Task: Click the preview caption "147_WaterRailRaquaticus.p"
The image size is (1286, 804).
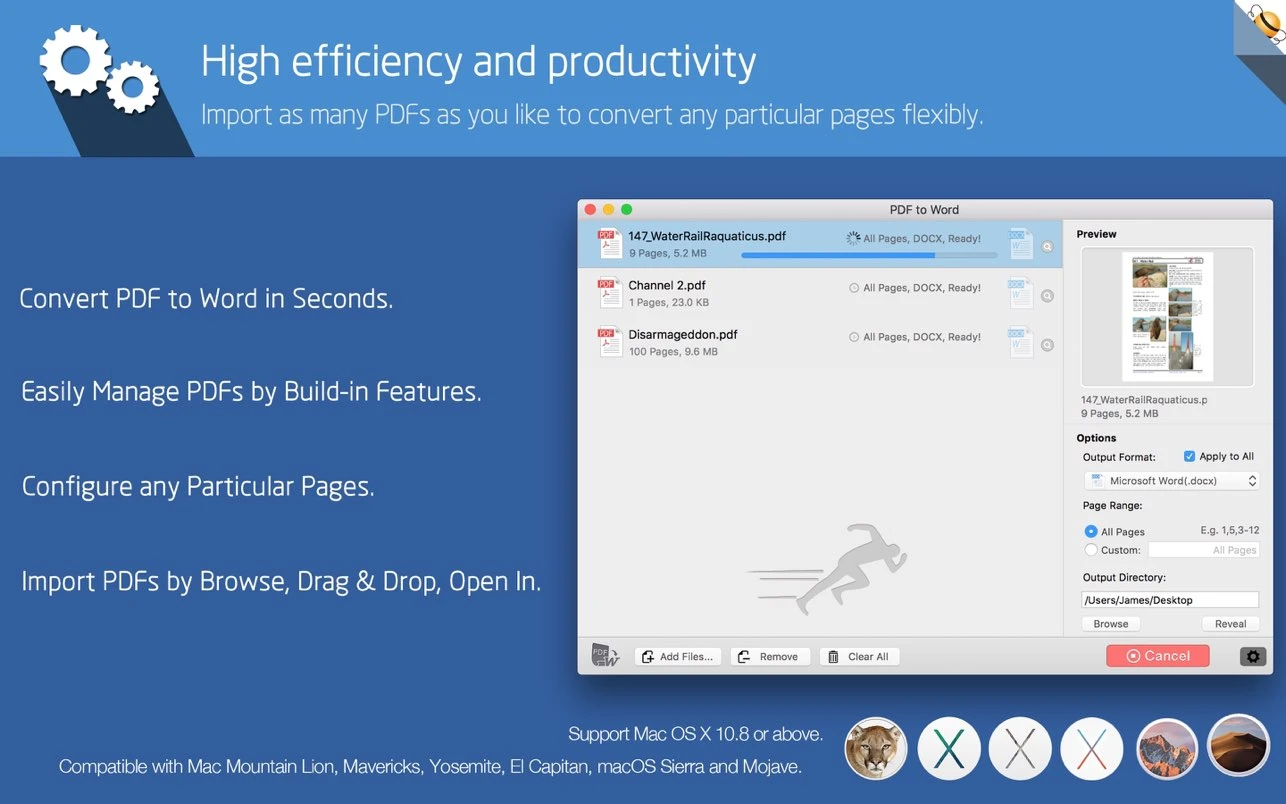Action: (x=1144, y=400)
